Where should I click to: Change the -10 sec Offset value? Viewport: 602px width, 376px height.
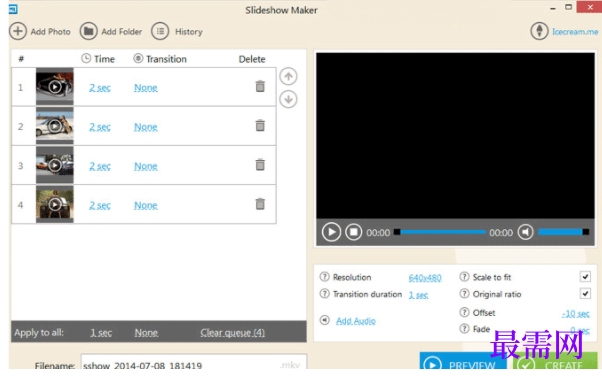pyautogui.click(x=576, y=314)
